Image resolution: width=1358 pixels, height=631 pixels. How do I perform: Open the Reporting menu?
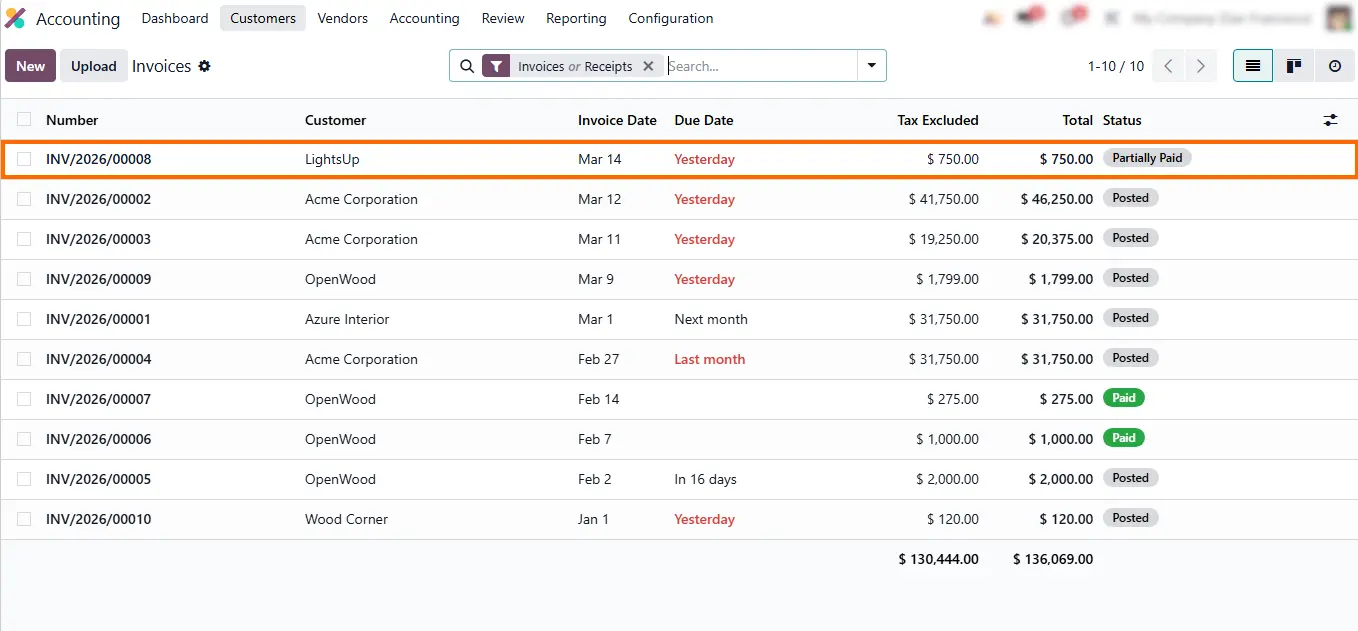point(576,18)
